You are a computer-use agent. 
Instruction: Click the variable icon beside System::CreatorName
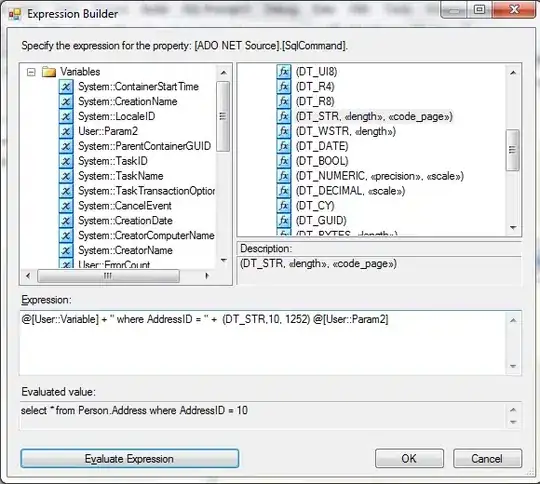click(66, 250)
